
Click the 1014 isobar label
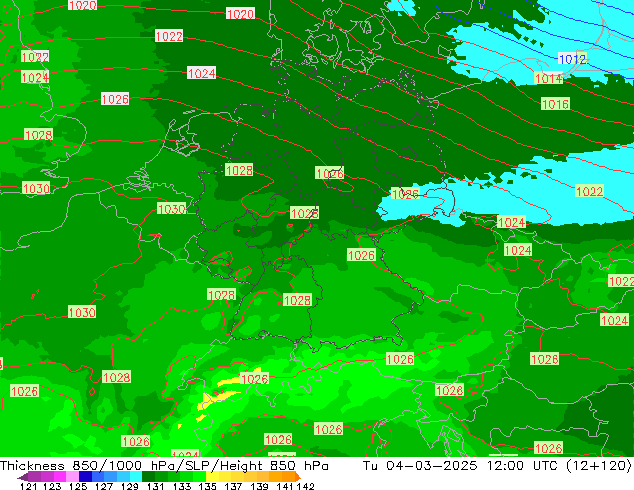tap(549, 78)
